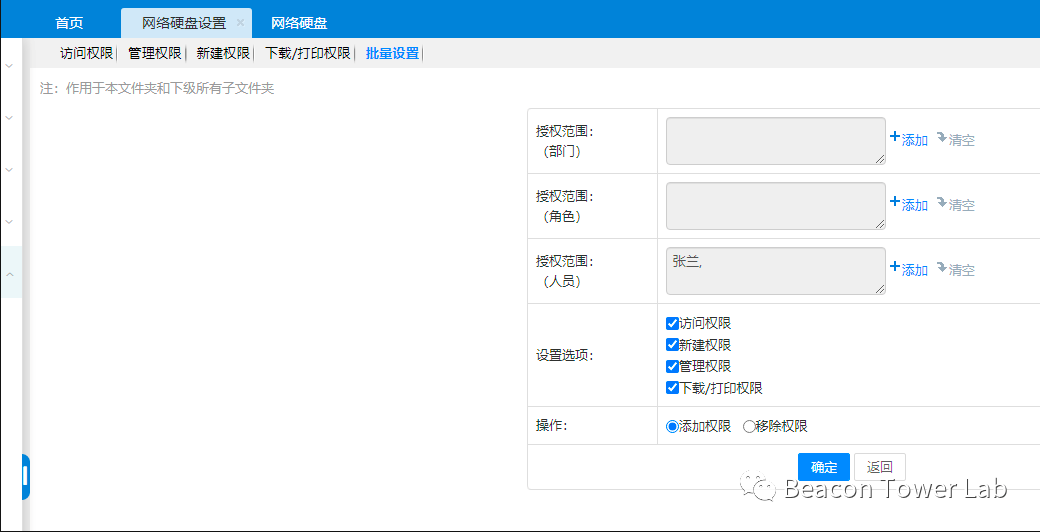Select the 添加权限 radio button
The width and height of the screenshot is (1040, 532).
click(673, 427)
